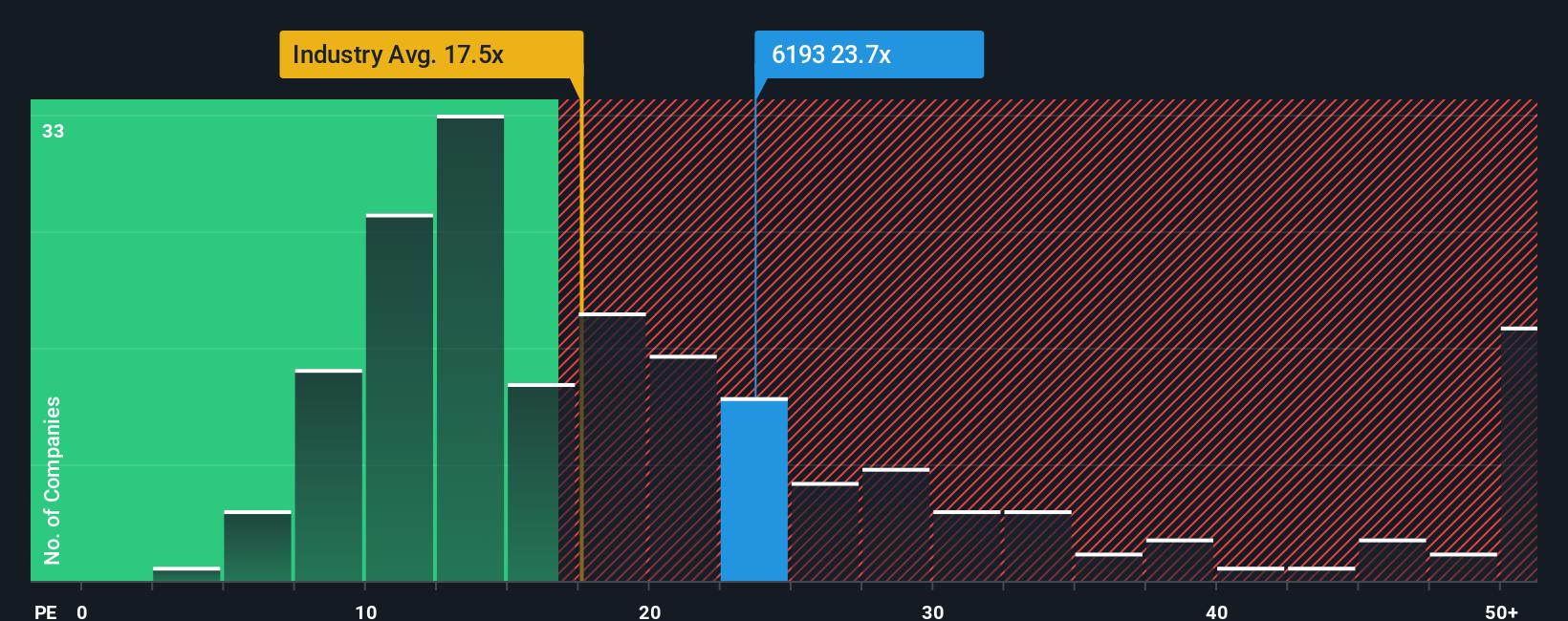
Task: Click the No. of Companies axis title
Action: [x=53, y=480]
